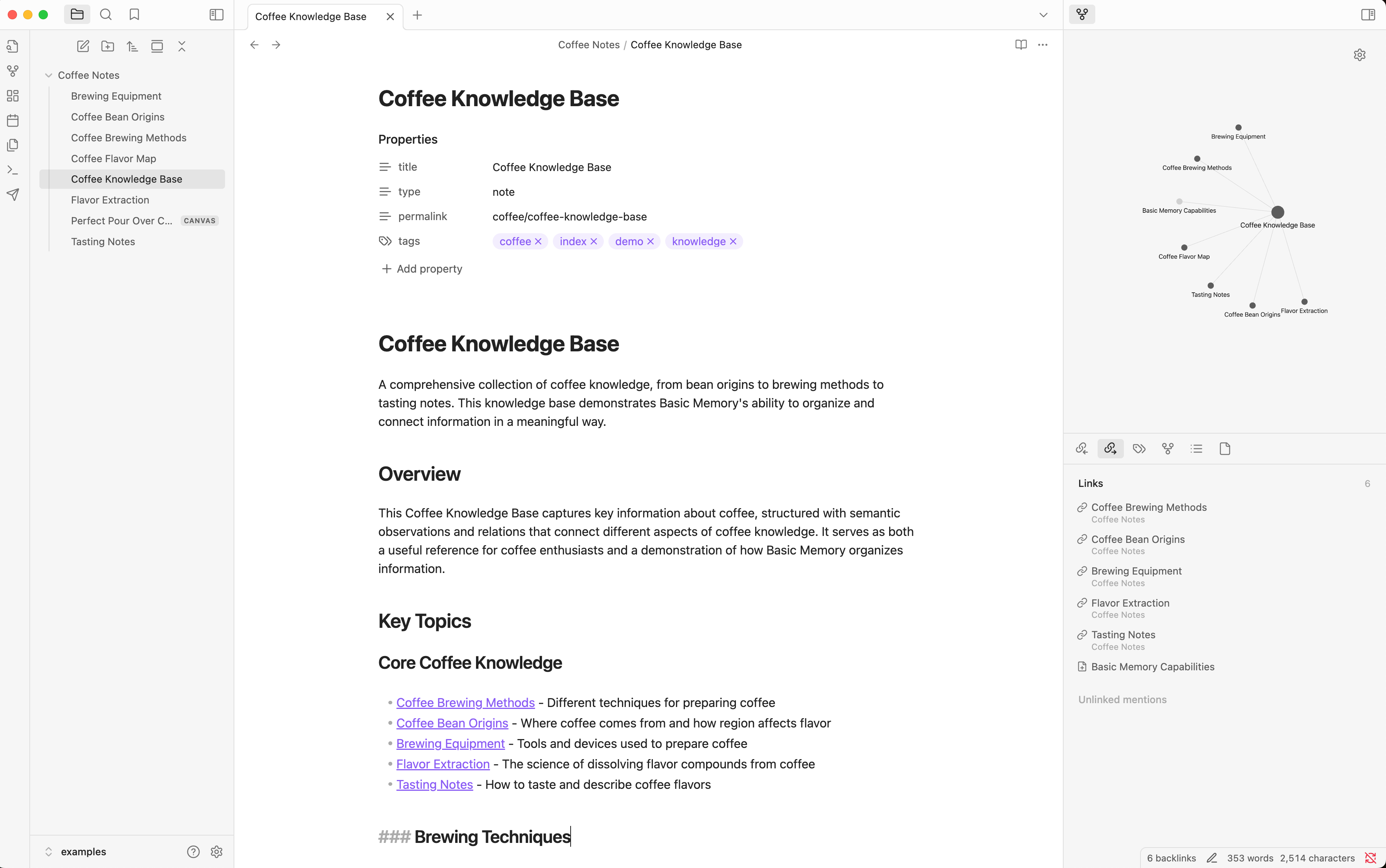
Task: Create a new note icon
Action: pos(83,46)
